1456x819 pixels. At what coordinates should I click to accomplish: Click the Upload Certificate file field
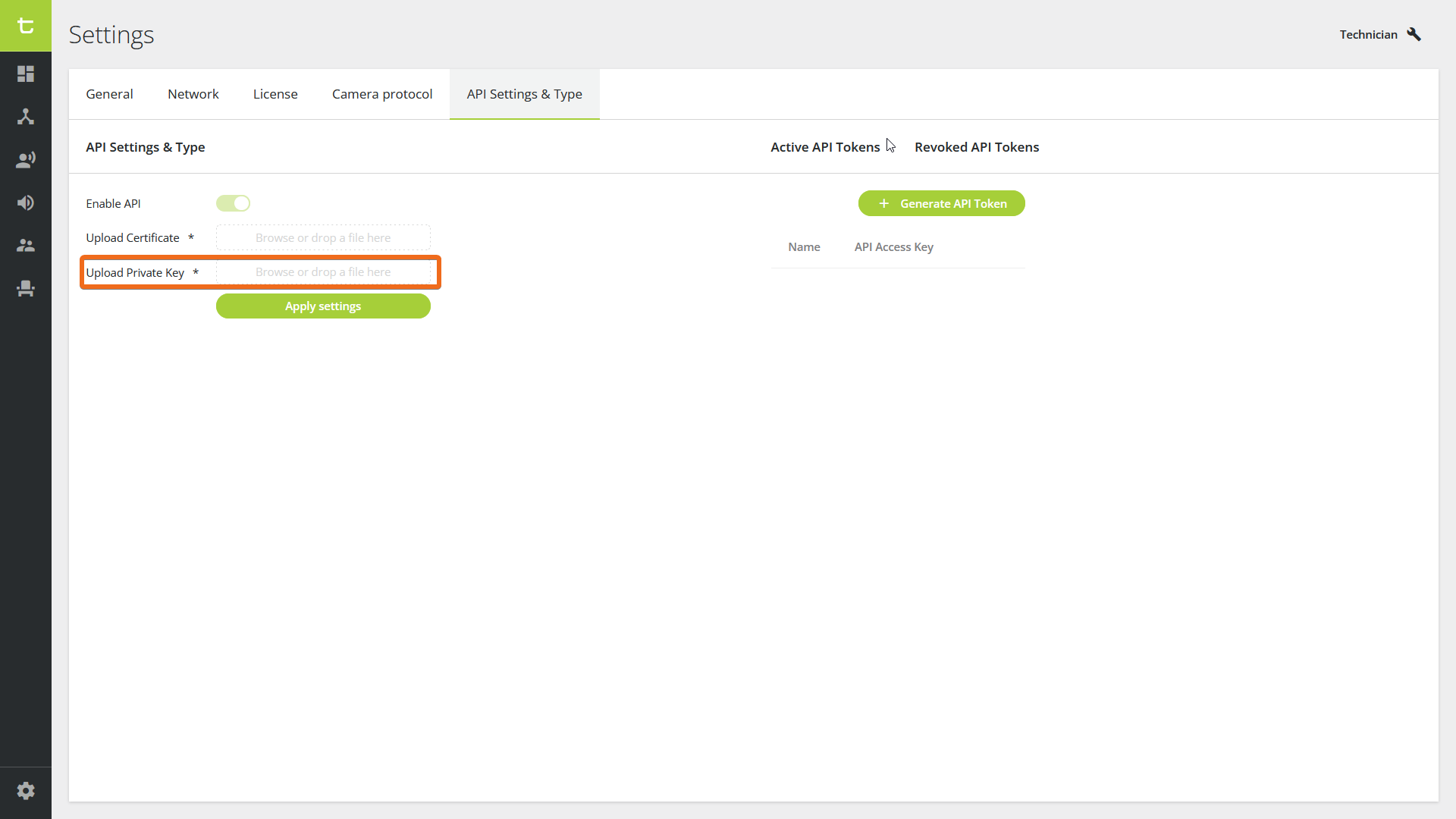pyautogui.click(x=323, y=238)
